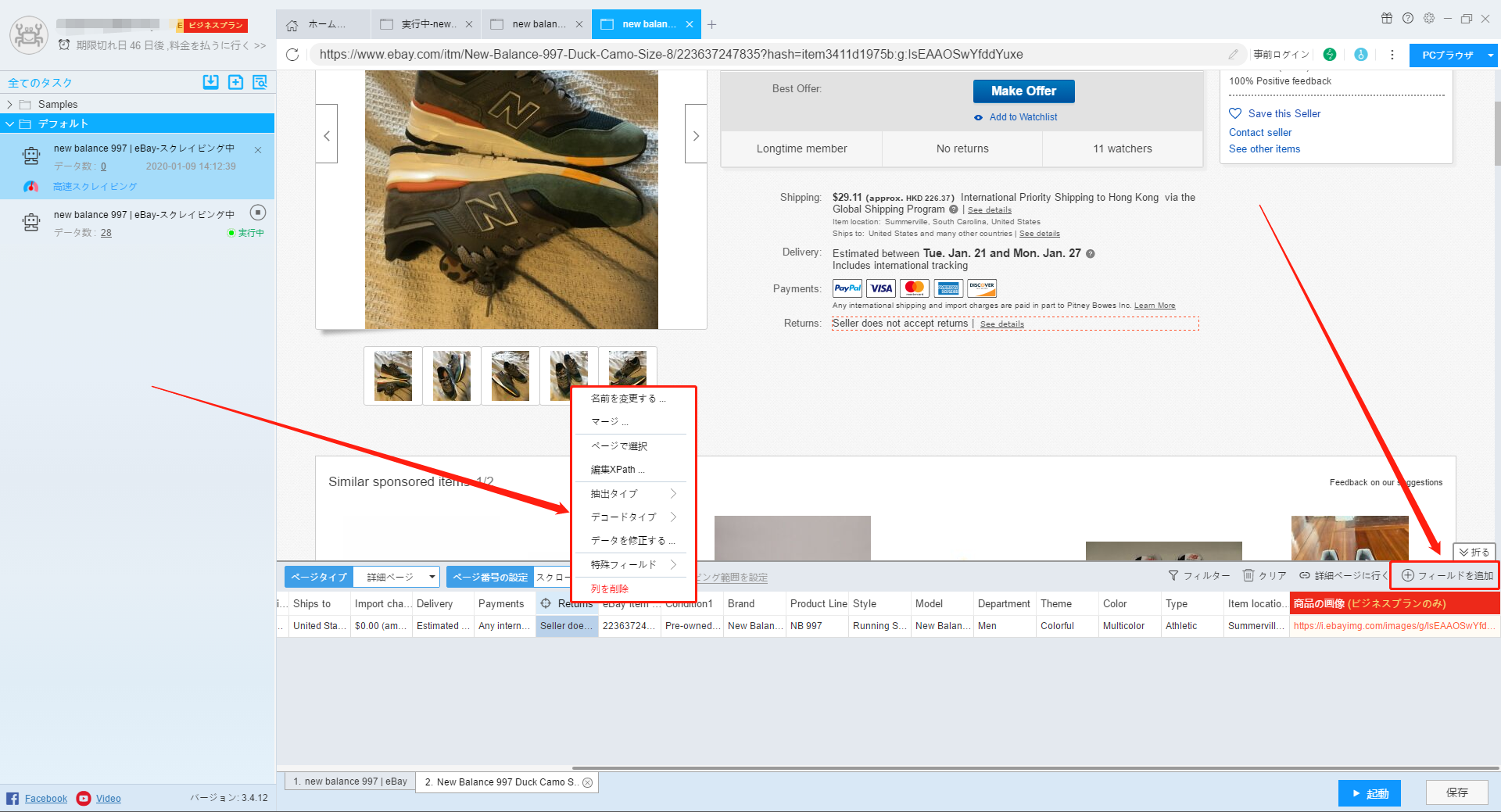Click フィールドを追加 add field button
Screen dimensions: 1501x812
(1447, 576)
